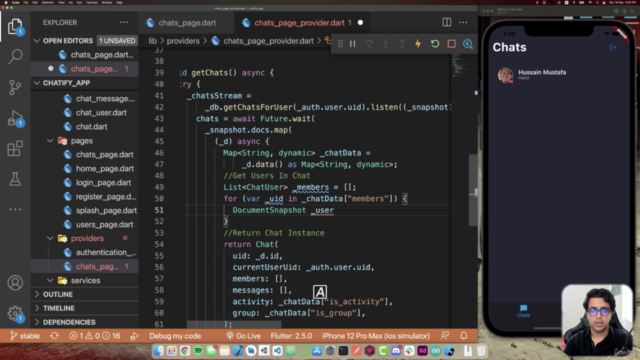This screenshot has width=640, height=360.
Task: Open Explorer views and more actions
Action: (124, 22)
